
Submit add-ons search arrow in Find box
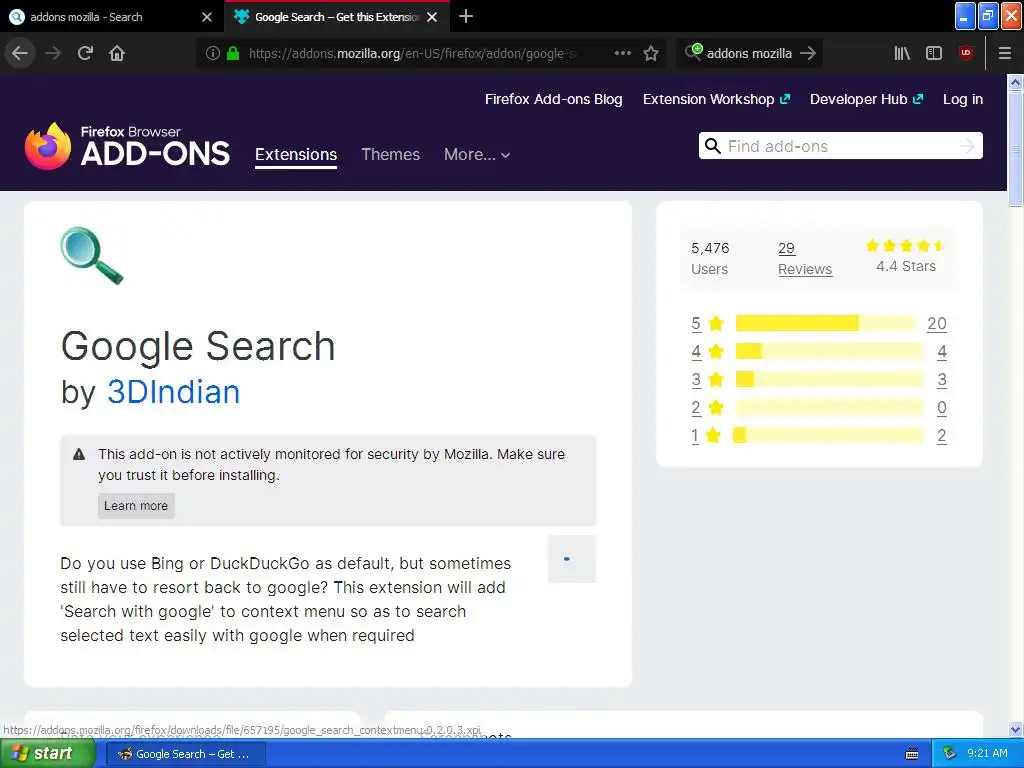[x=967, y=146]
